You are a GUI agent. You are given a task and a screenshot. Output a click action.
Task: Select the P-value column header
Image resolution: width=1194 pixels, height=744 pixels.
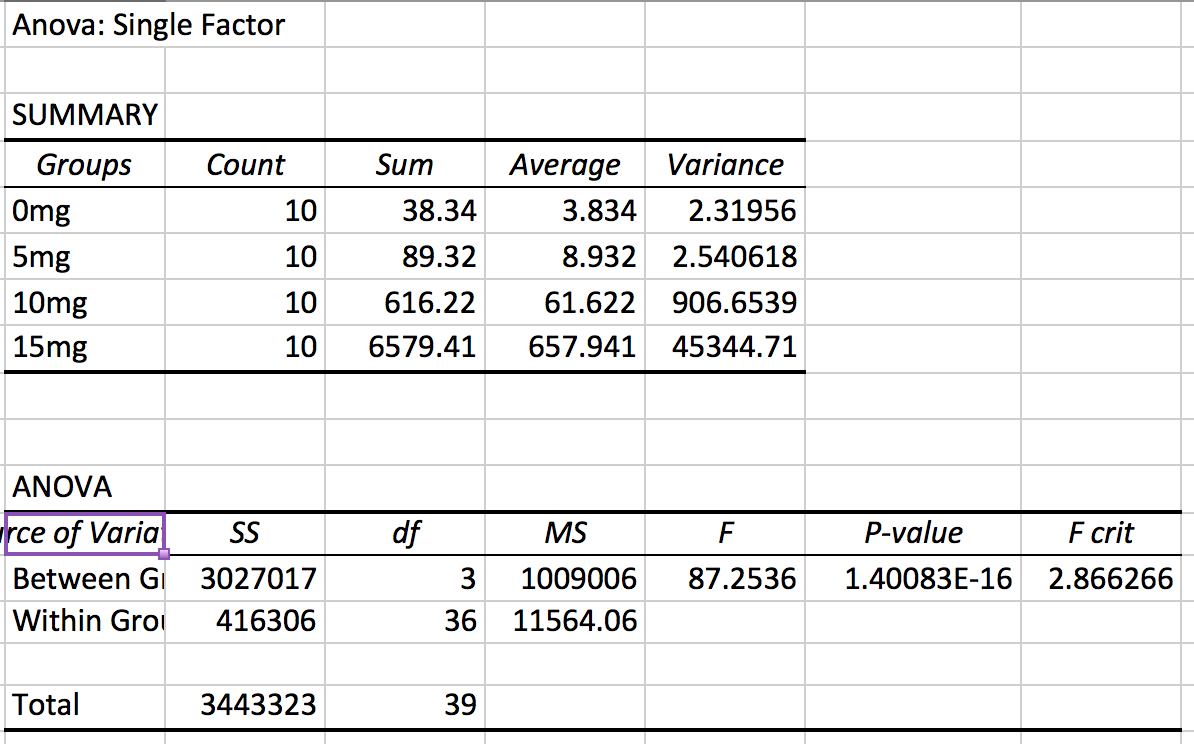[x=912, y=533]
